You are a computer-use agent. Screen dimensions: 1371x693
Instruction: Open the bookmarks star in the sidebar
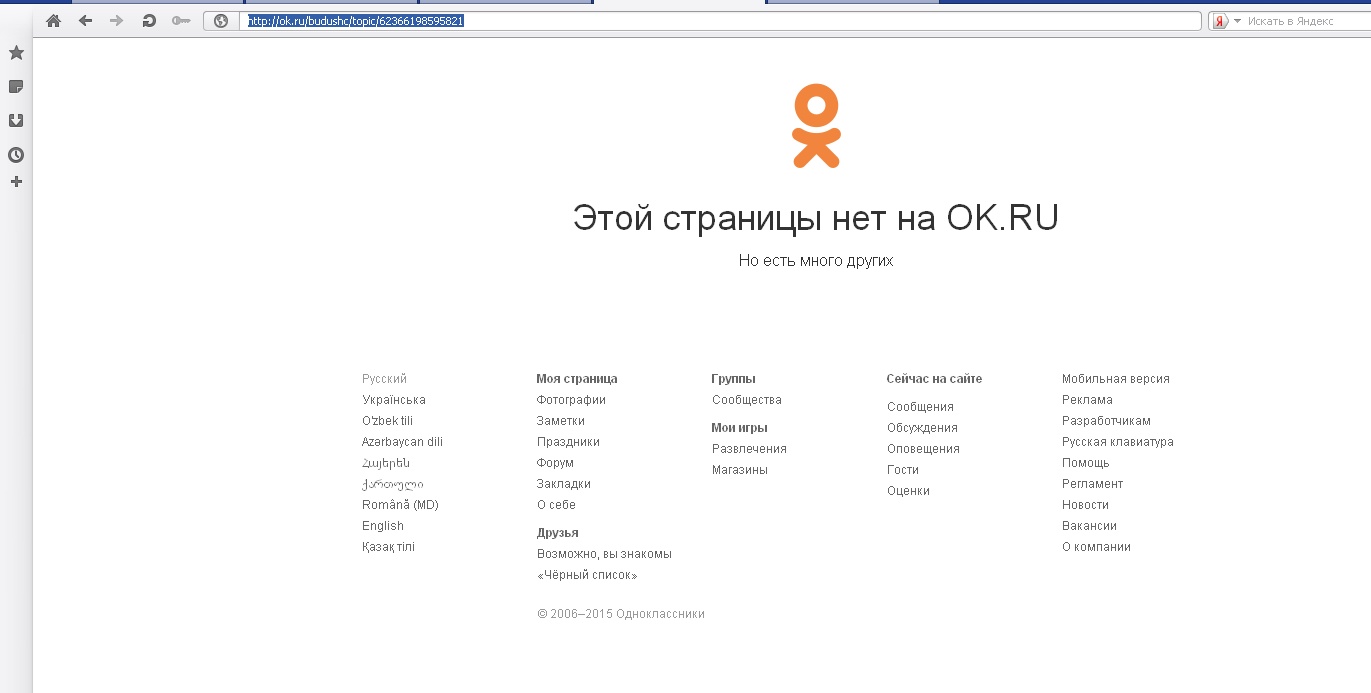pos(16,53)
